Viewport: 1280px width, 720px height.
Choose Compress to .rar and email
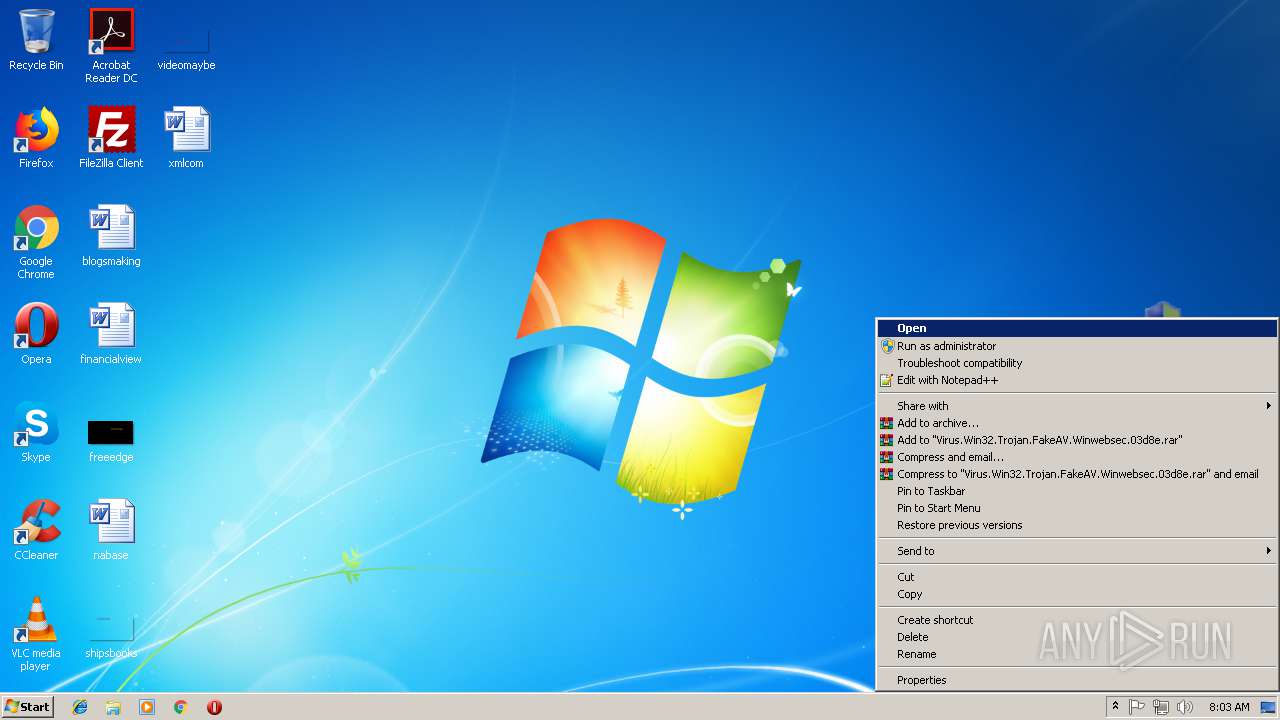1077,474
